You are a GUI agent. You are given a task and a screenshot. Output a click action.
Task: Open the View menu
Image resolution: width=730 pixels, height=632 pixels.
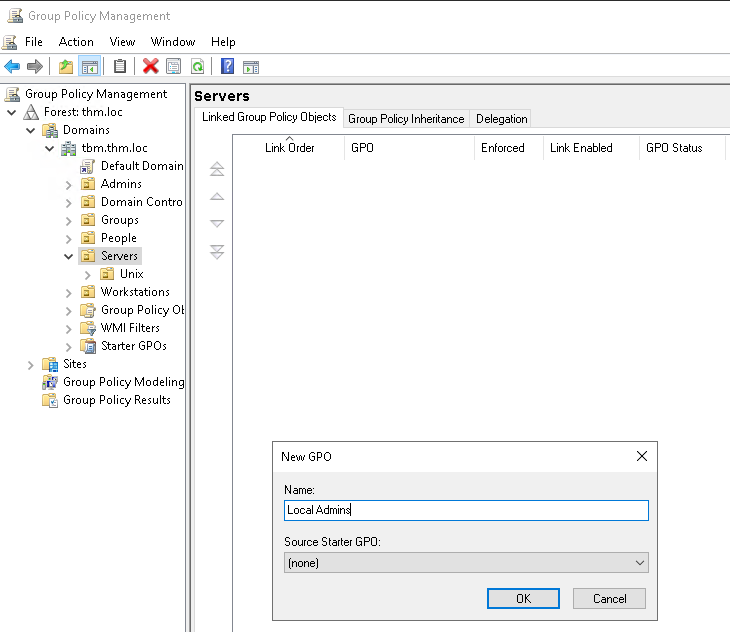(x=122, y=42)
